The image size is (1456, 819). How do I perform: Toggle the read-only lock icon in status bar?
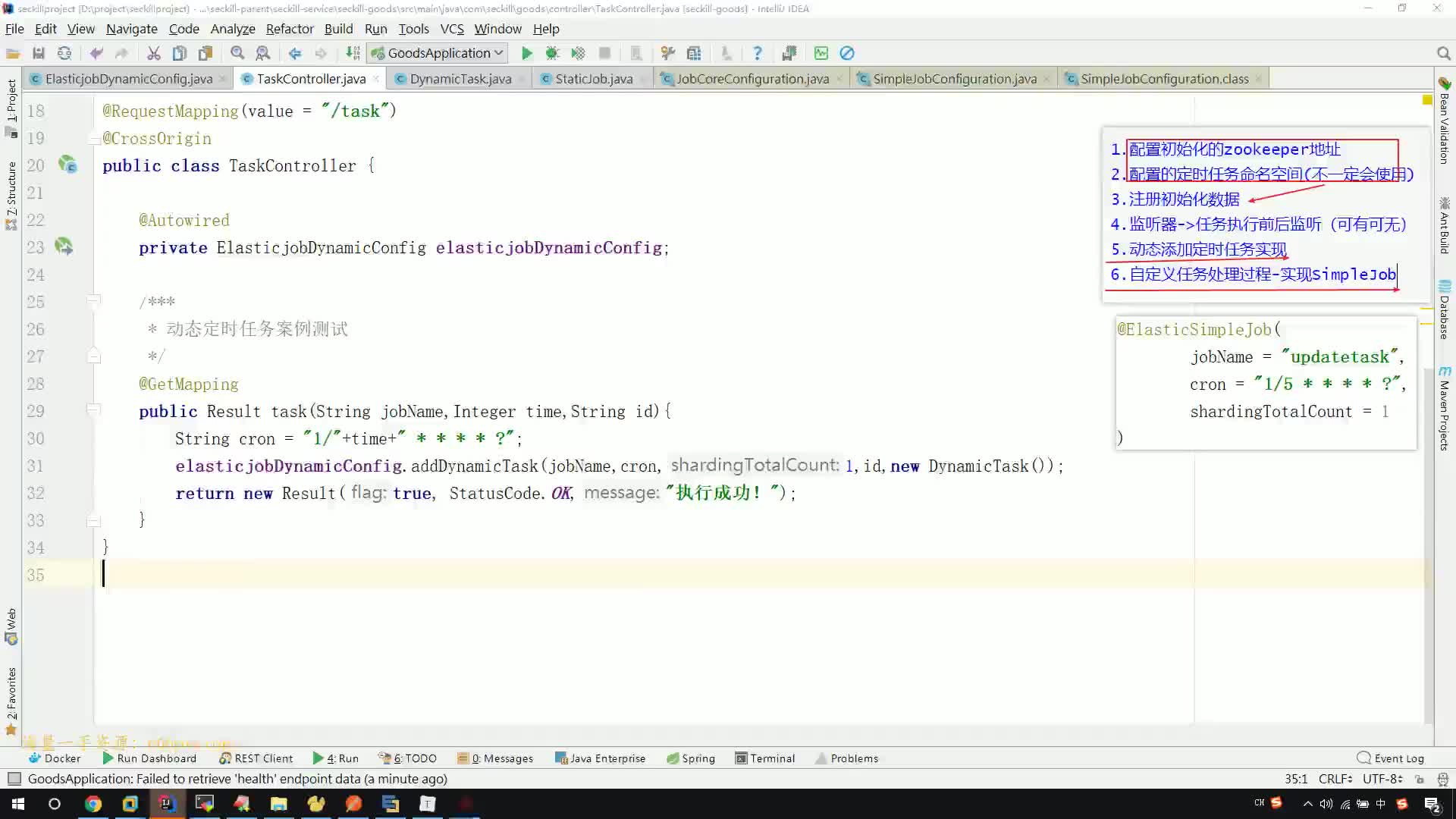tap(1420, 779)
